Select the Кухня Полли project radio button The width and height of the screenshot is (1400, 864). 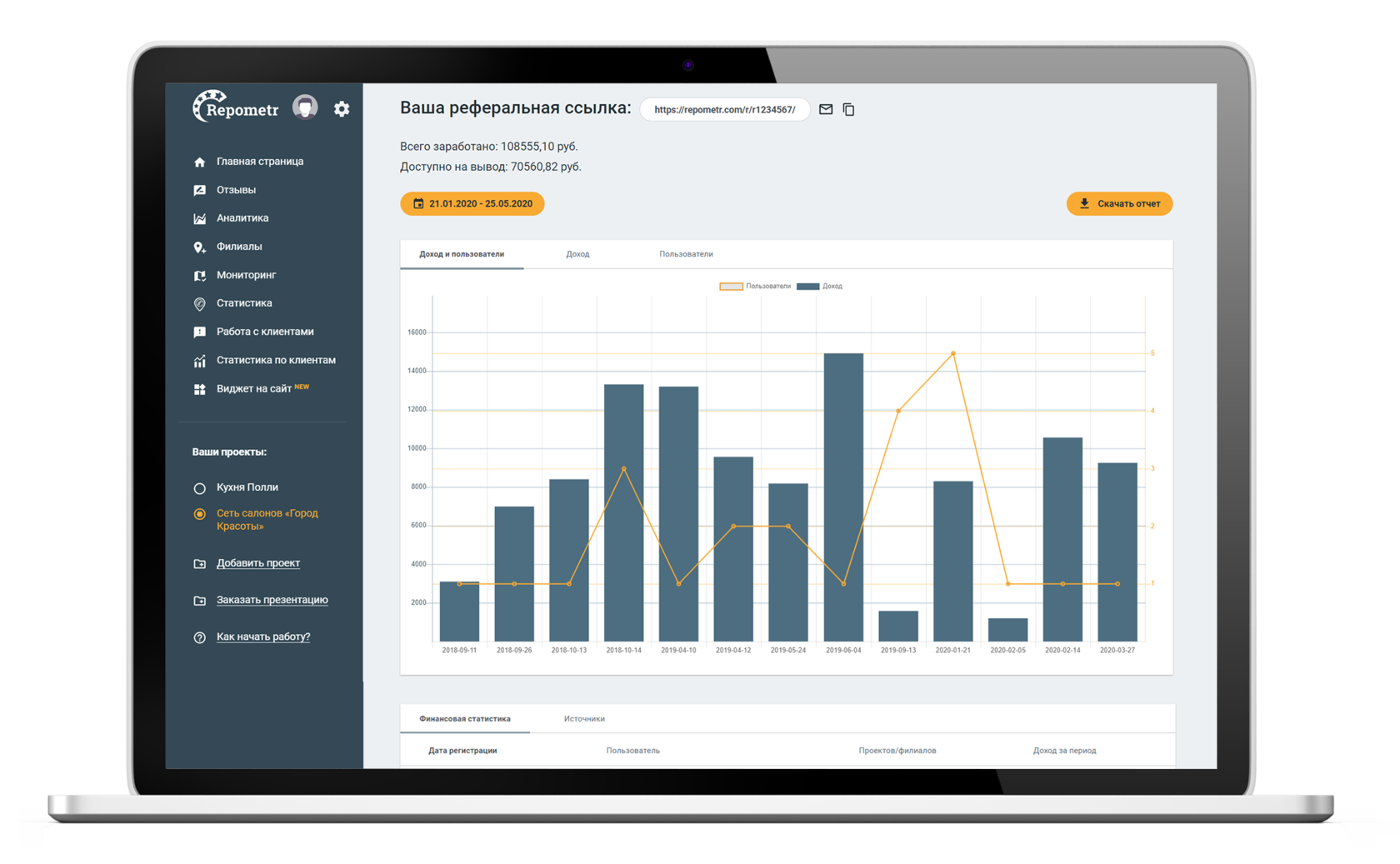pos(199,488)
